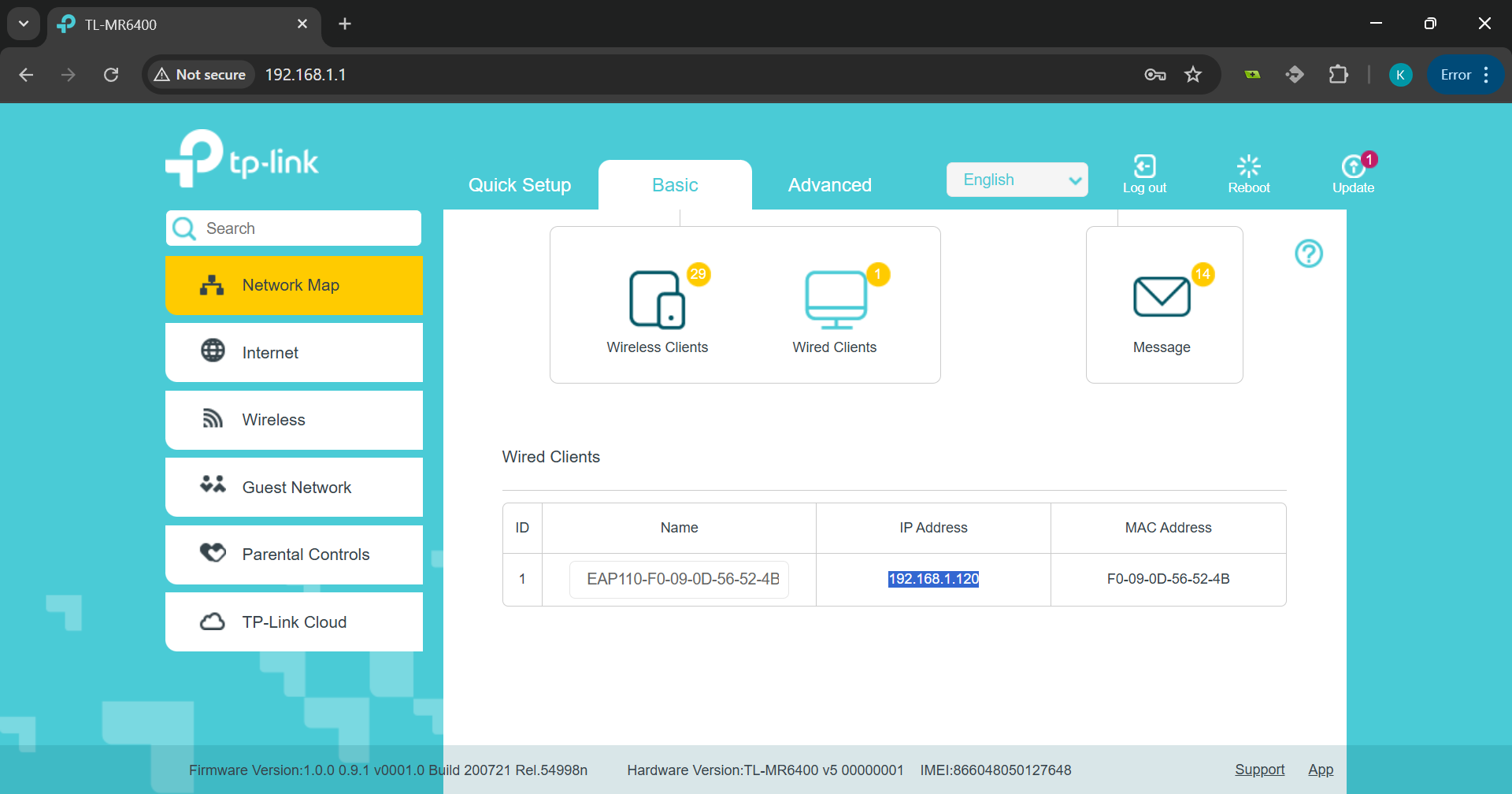
Task: Click the search magnifier icon
Action: pos(184,228)
